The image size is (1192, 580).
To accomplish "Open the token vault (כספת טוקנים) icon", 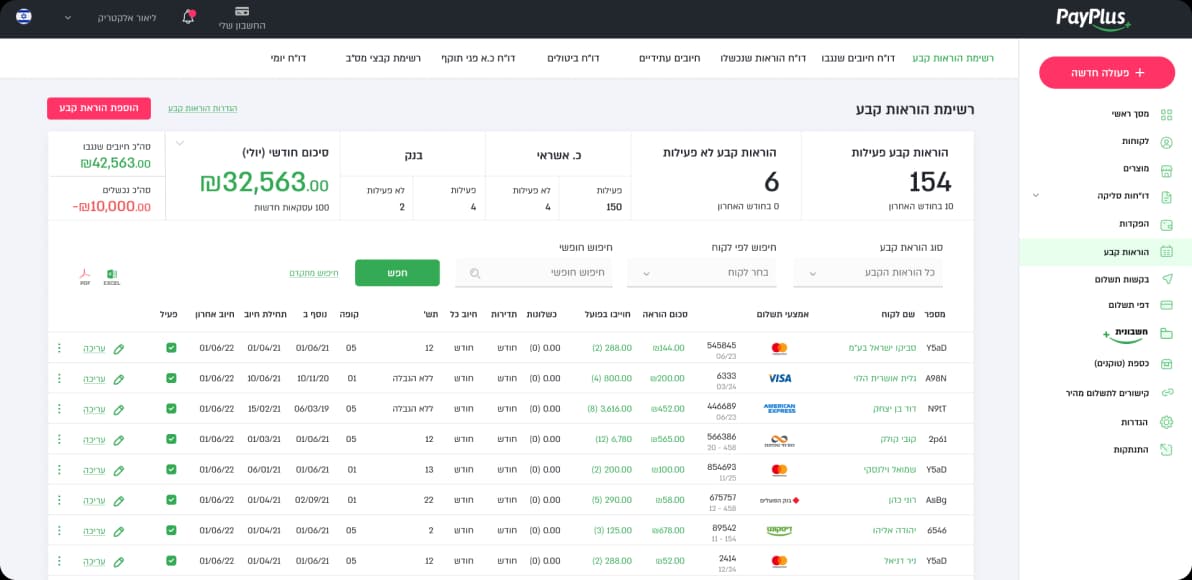I will click(1166, 364).
